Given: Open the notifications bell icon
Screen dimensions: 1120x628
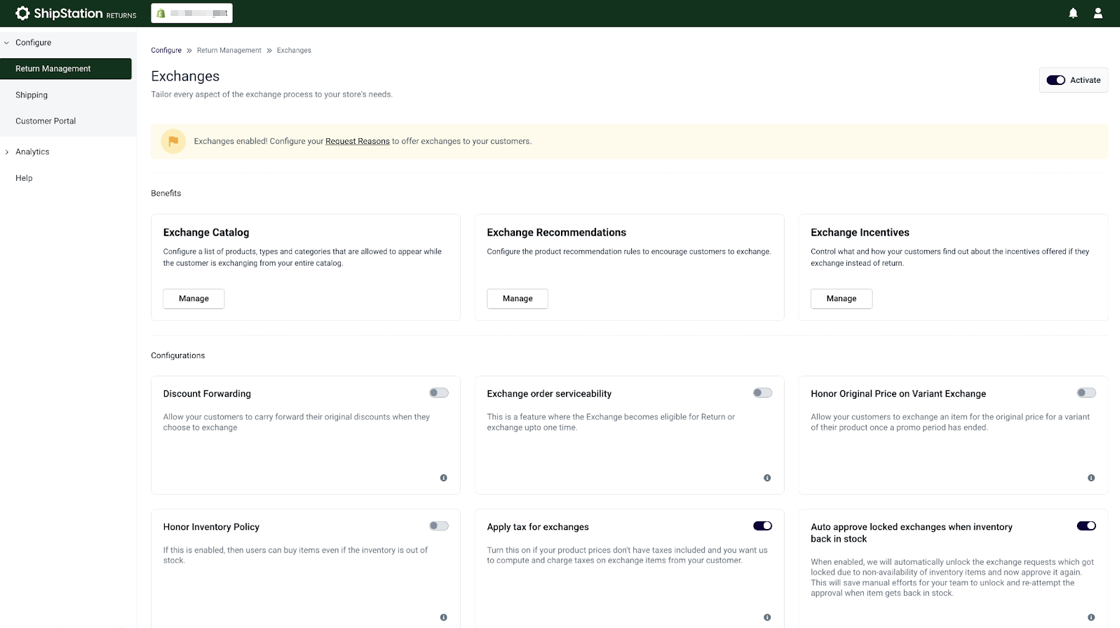Looking at the screenshot, I should (x=1071, y=13).
